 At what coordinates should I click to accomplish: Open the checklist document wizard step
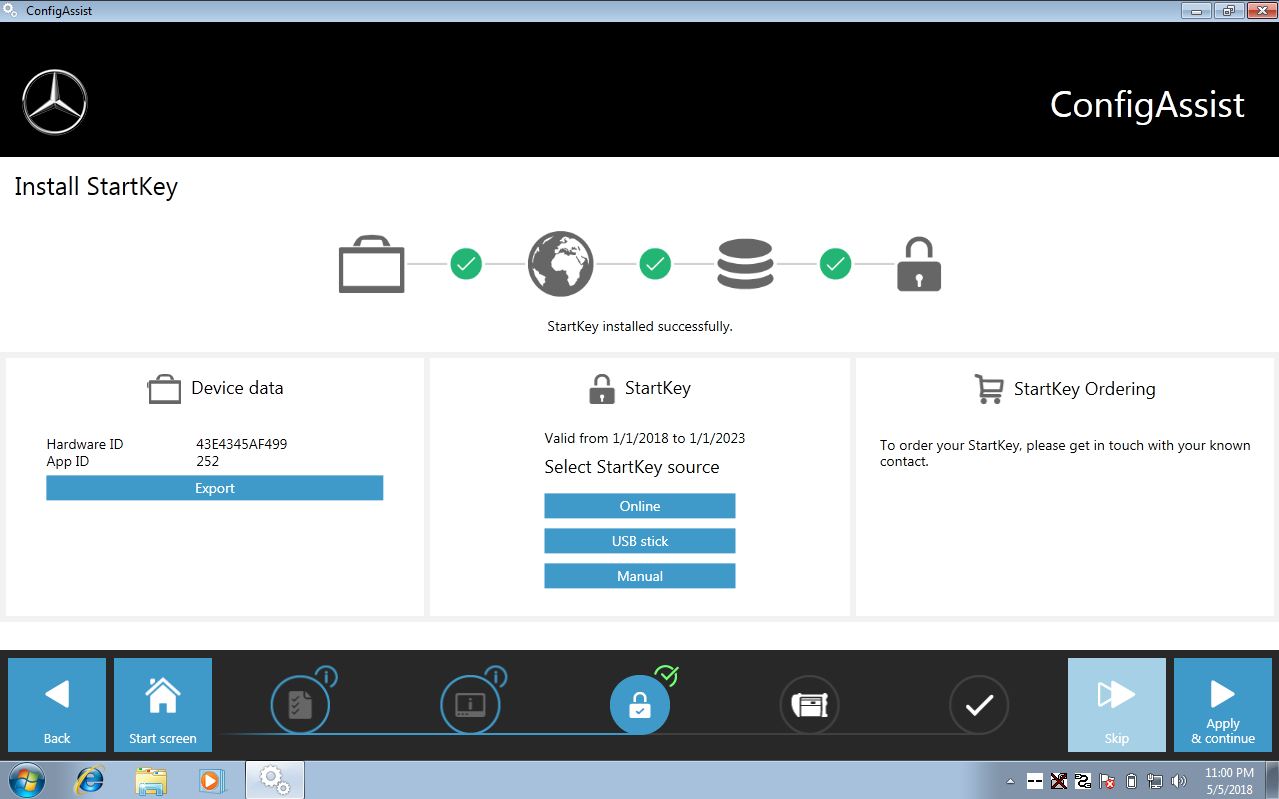point(300,705)
